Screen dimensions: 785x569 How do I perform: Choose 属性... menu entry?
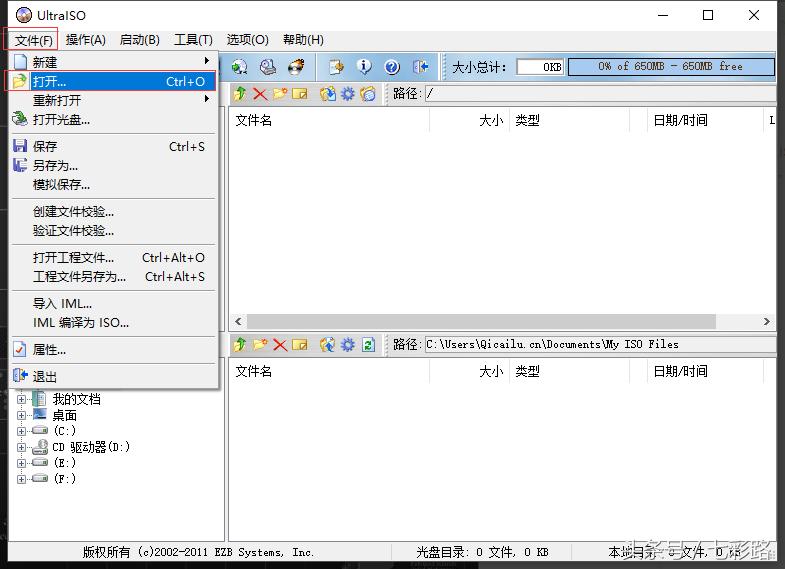(113, 350)
